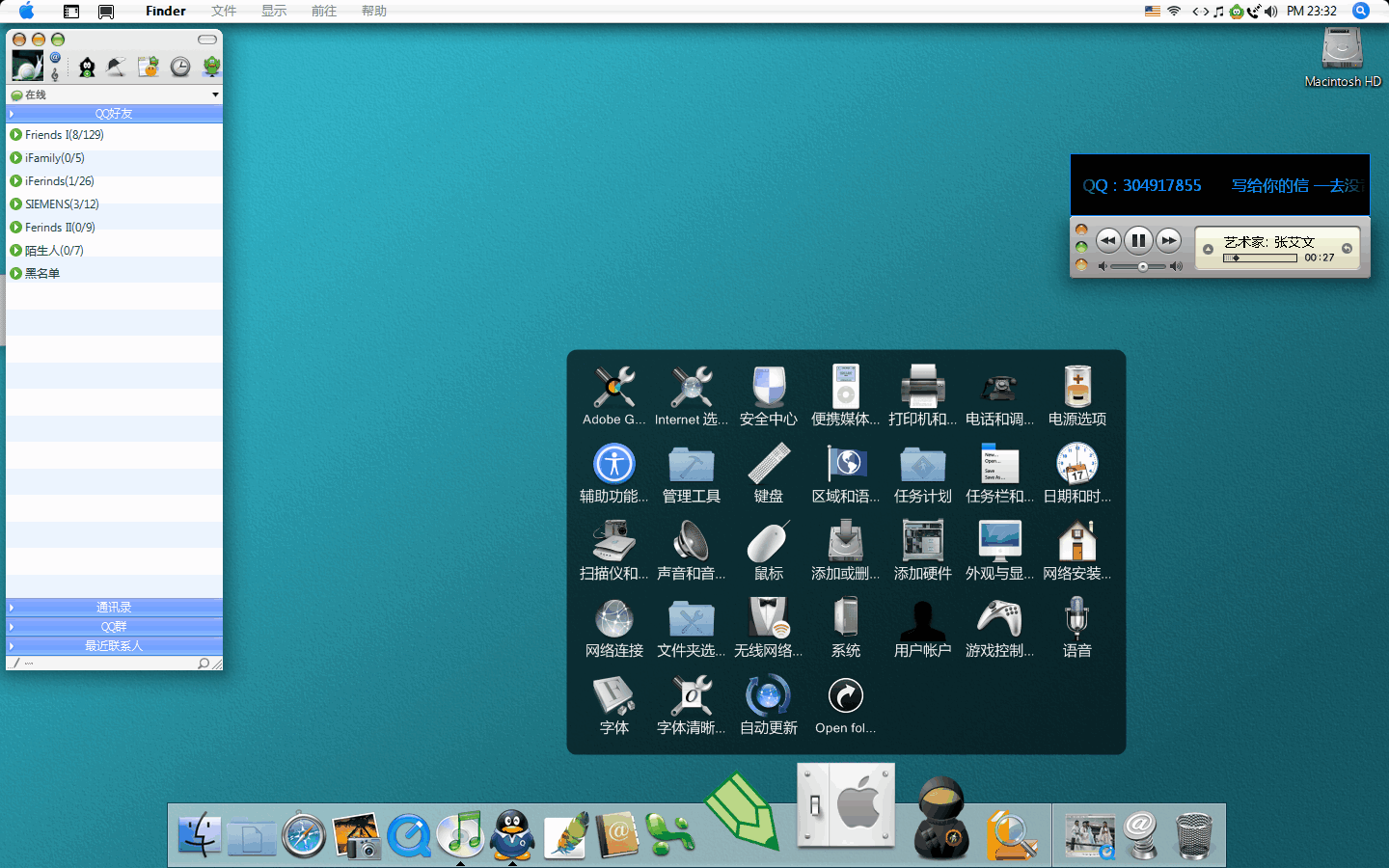This screenshot has height=868, width=1389.
Task: Switch to QQ群 panel
Action: [x=114, y=627]
